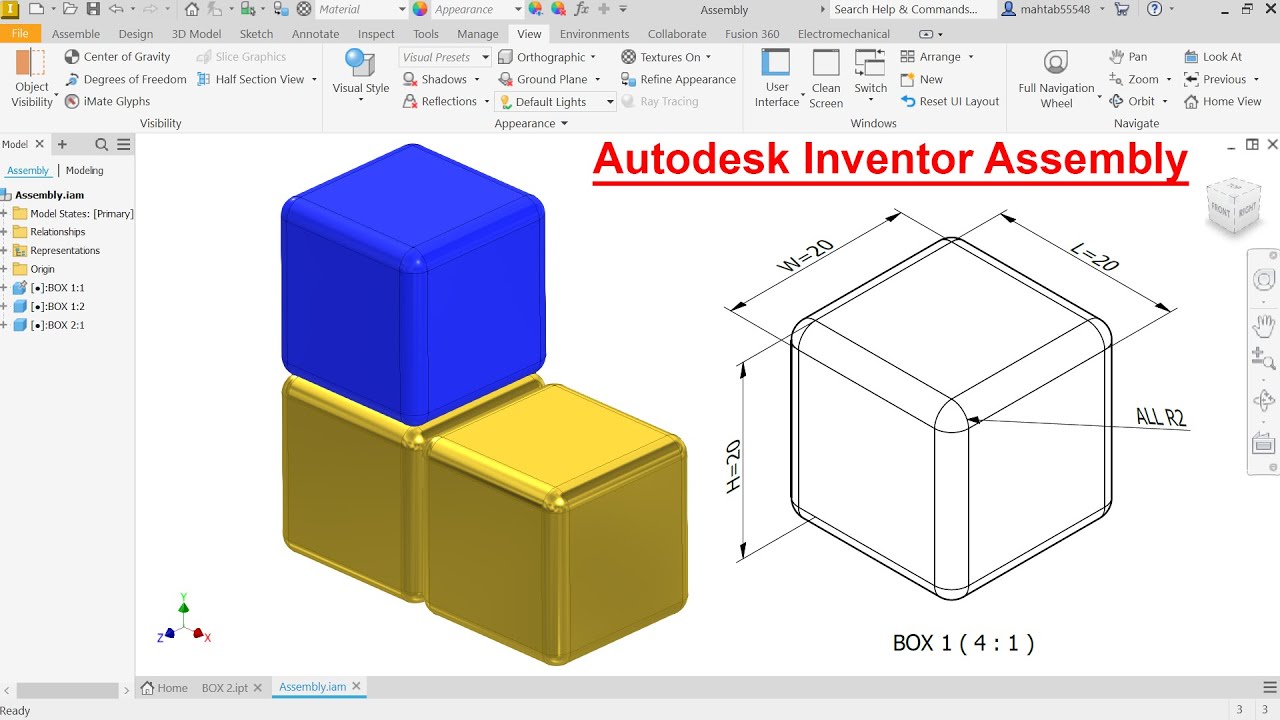The image size is (1280, 720).
Task: Click the Open file folder icon
Action: click(x=70, y=9)
